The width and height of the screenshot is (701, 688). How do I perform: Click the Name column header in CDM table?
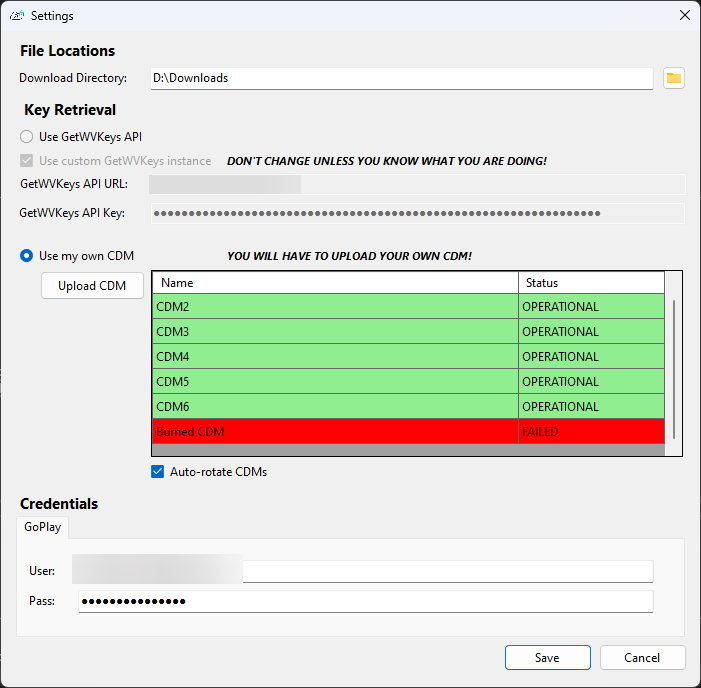point(335,283)
